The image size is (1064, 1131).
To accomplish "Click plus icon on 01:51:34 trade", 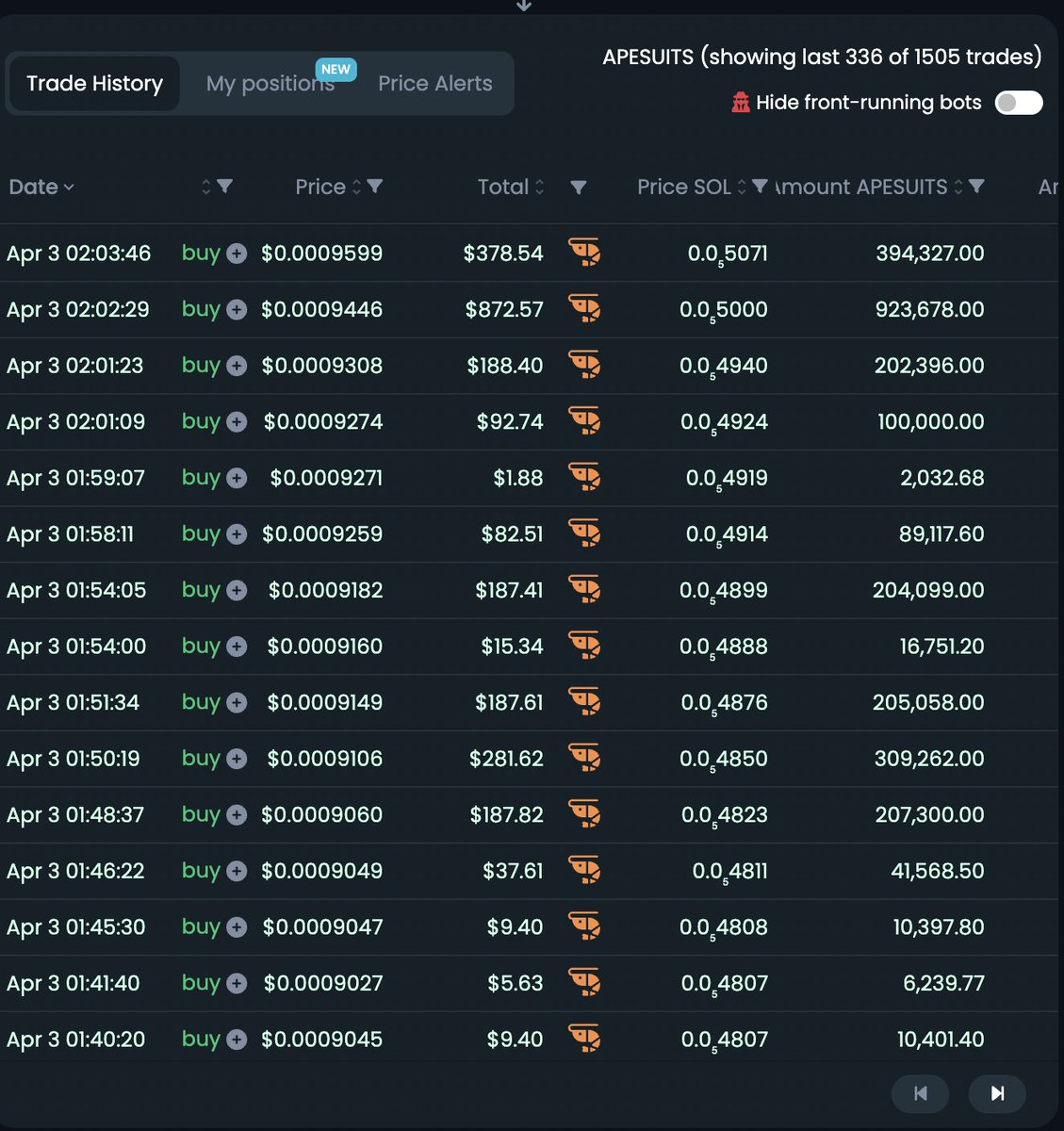I will coord(237,702).
